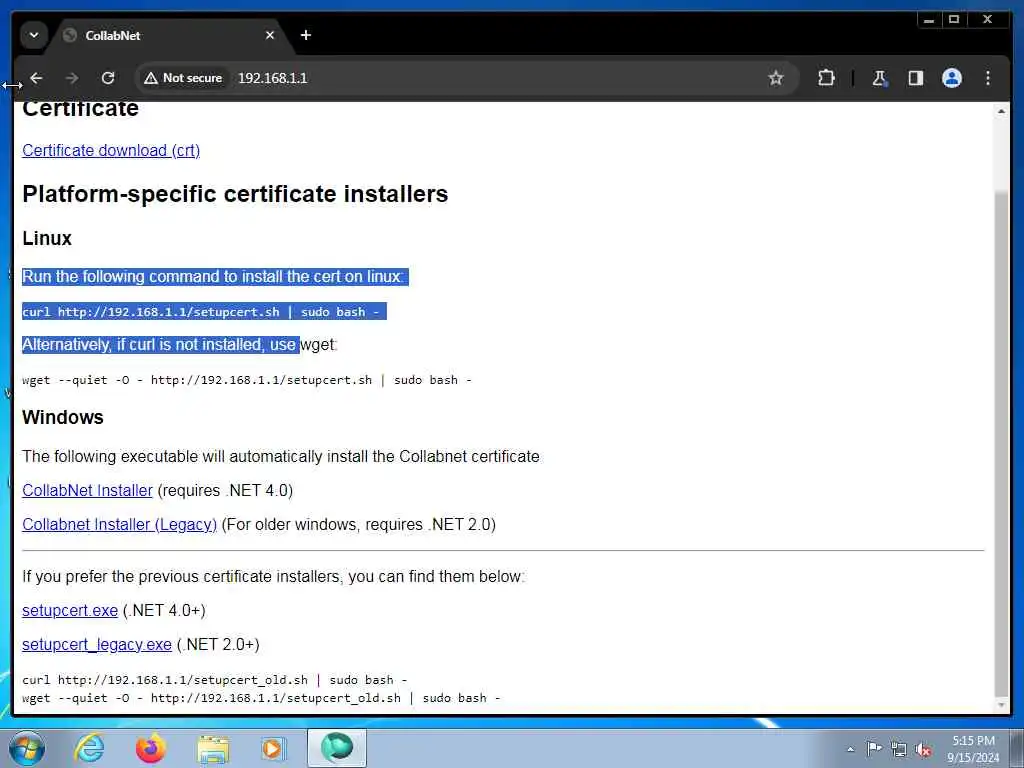
Task: Open the Action Center flag icon
Action: pos(874,749)
